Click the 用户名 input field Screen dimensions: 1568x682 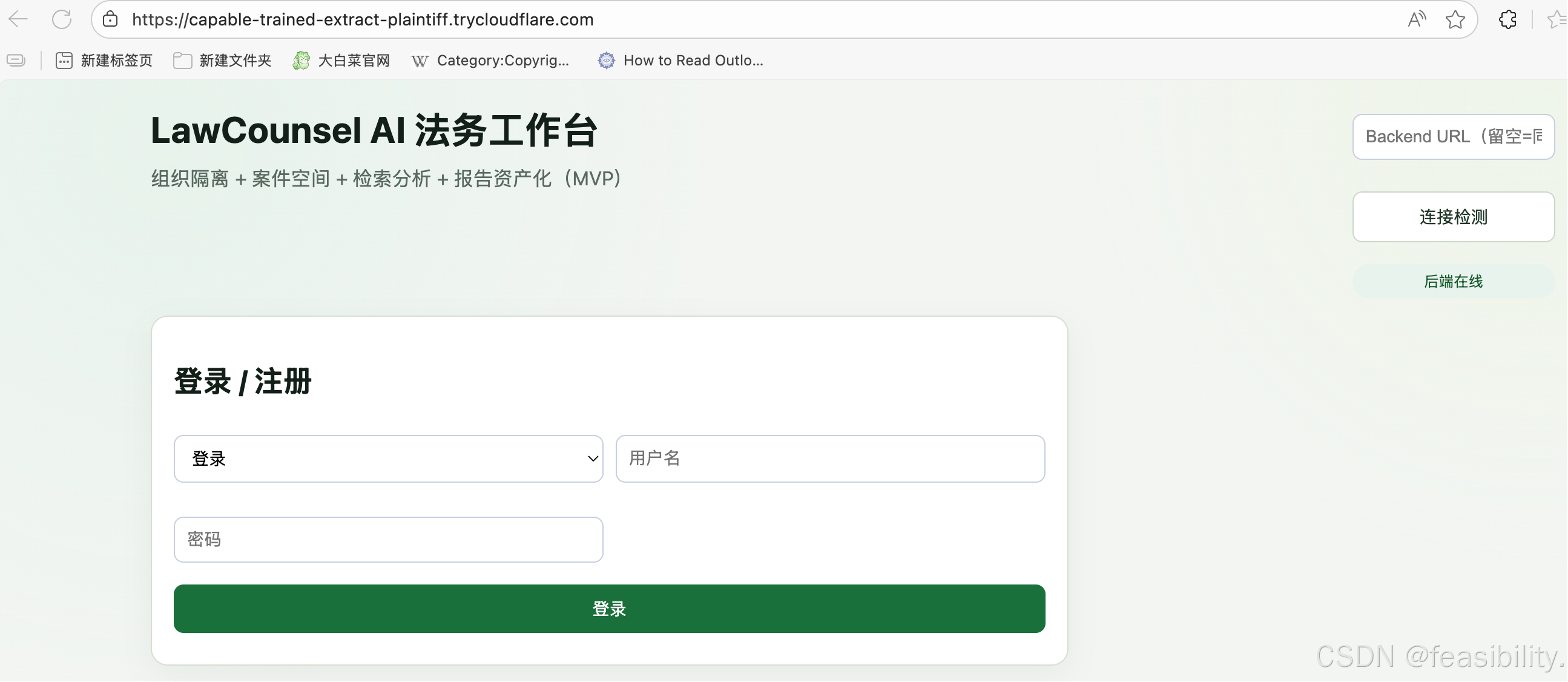[x=829, y=459]
